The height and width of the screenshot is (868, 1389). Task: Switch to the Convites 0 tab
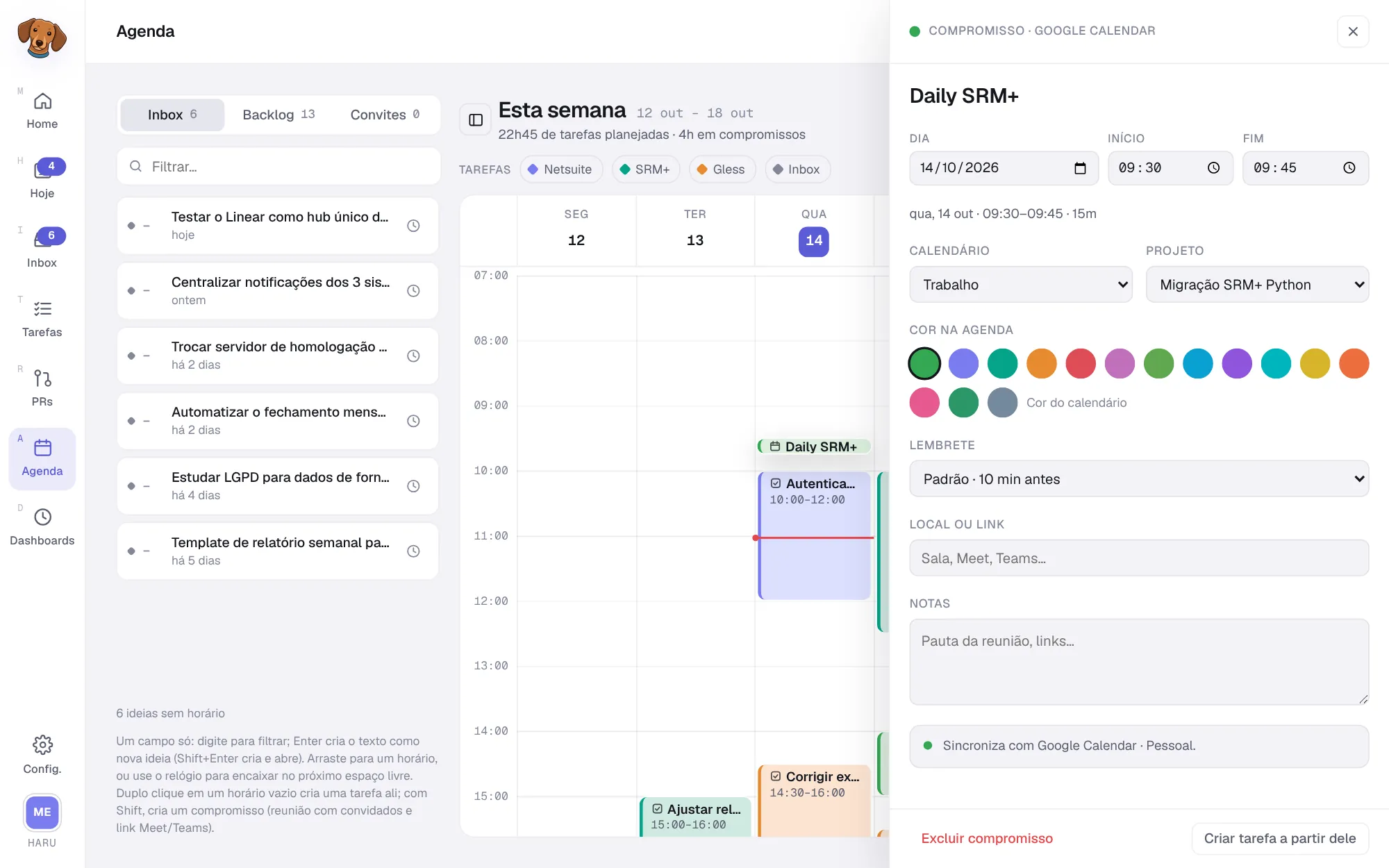click(x=385, y=115)
